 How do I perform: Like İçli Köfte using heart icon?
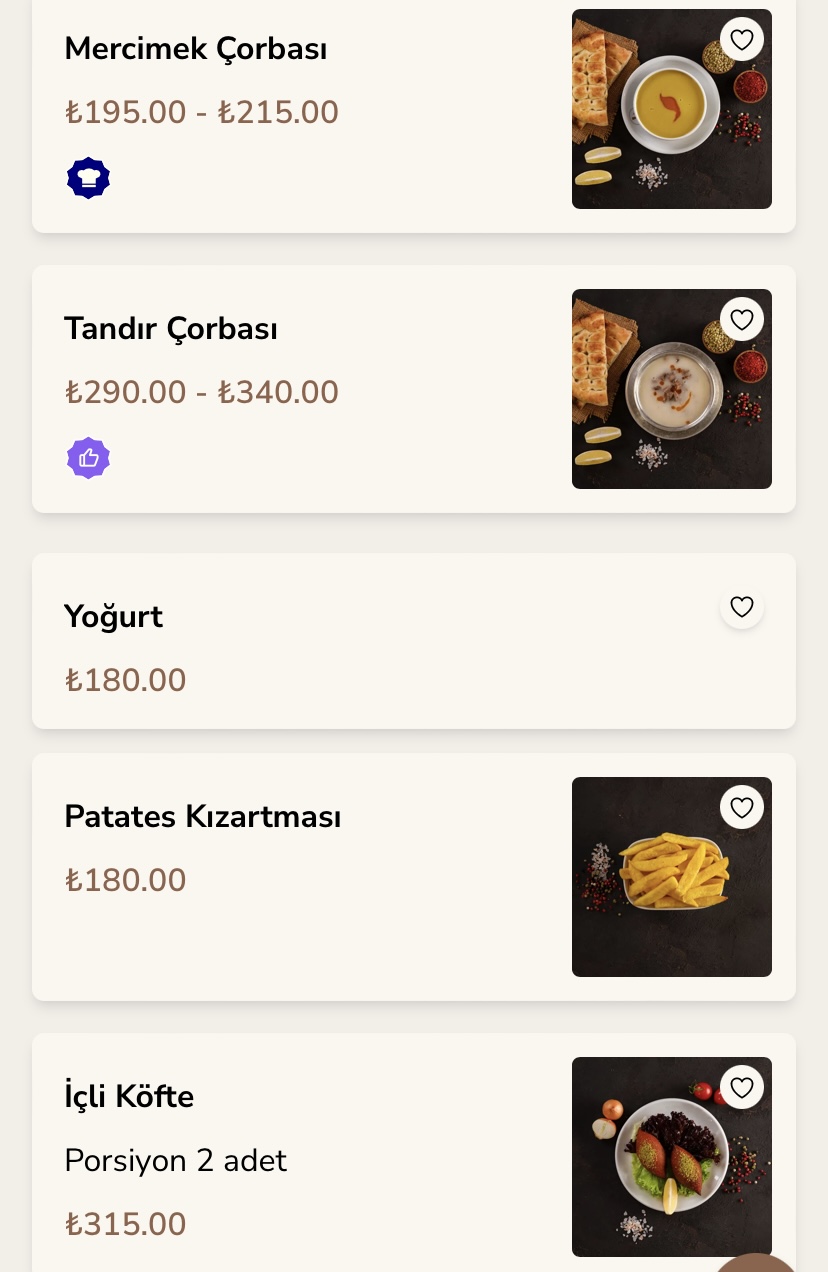tap(741, 1088)
